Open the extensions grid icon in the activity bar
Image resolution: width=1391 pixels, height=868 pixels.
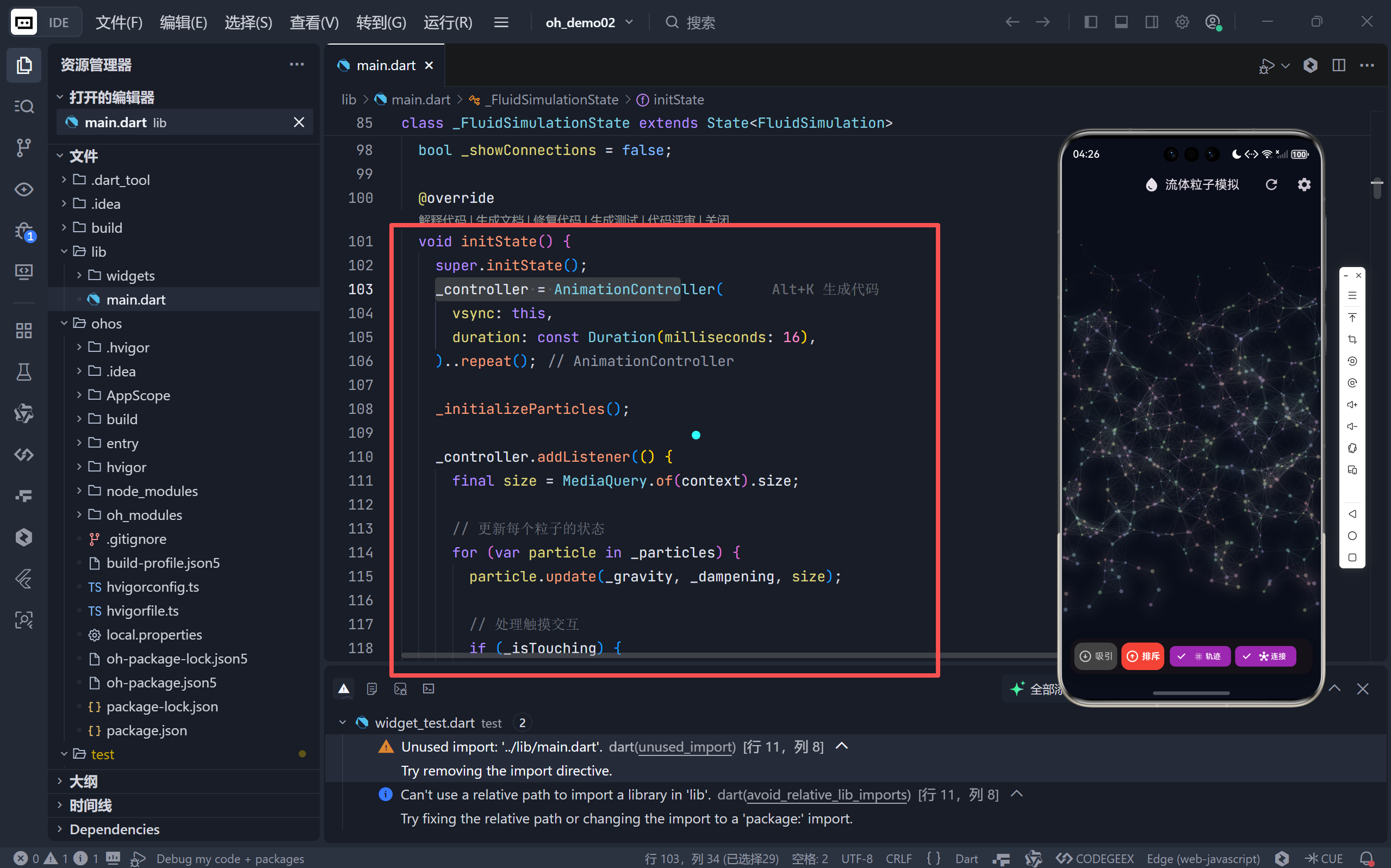click(23, 331)
